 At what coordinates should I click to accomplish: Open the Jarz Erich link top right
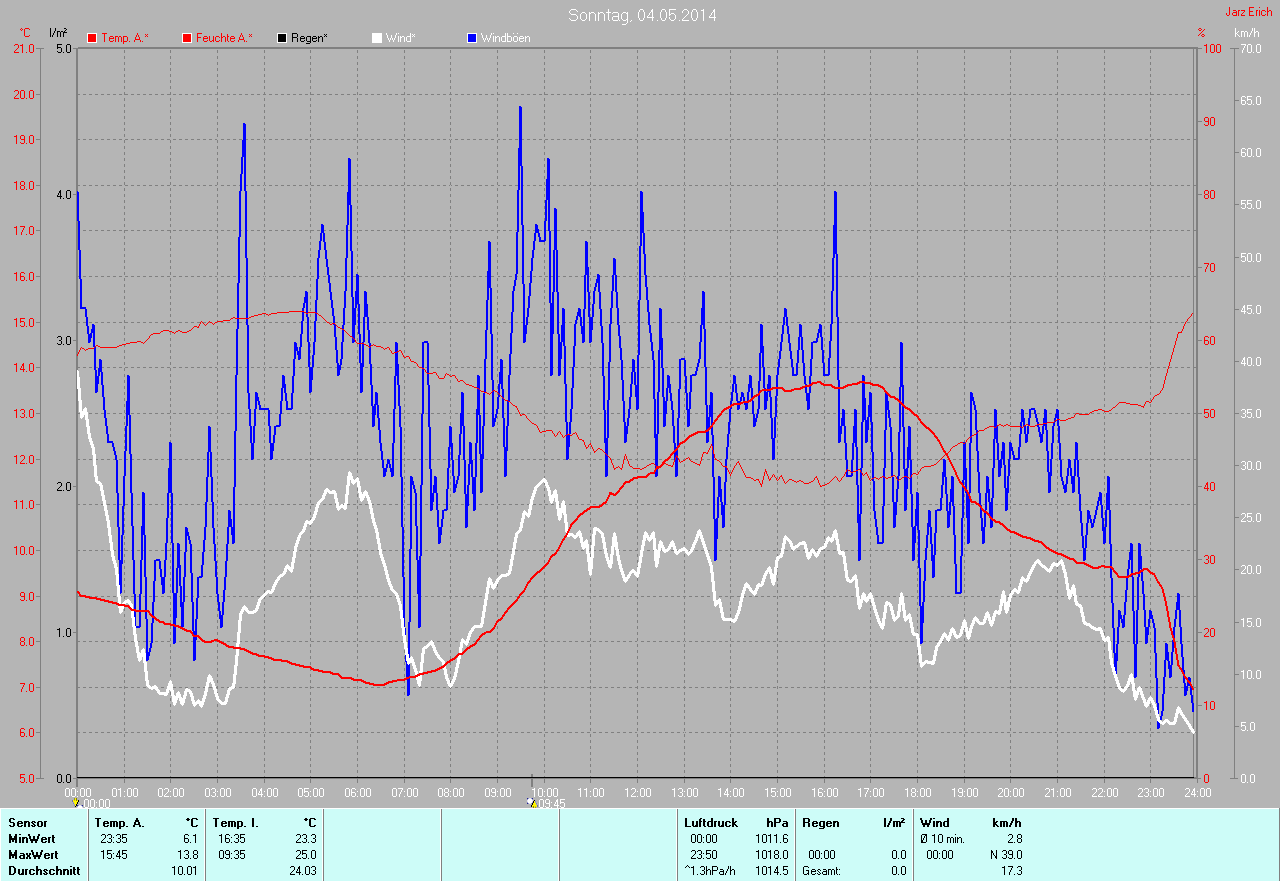(1249, 12)
